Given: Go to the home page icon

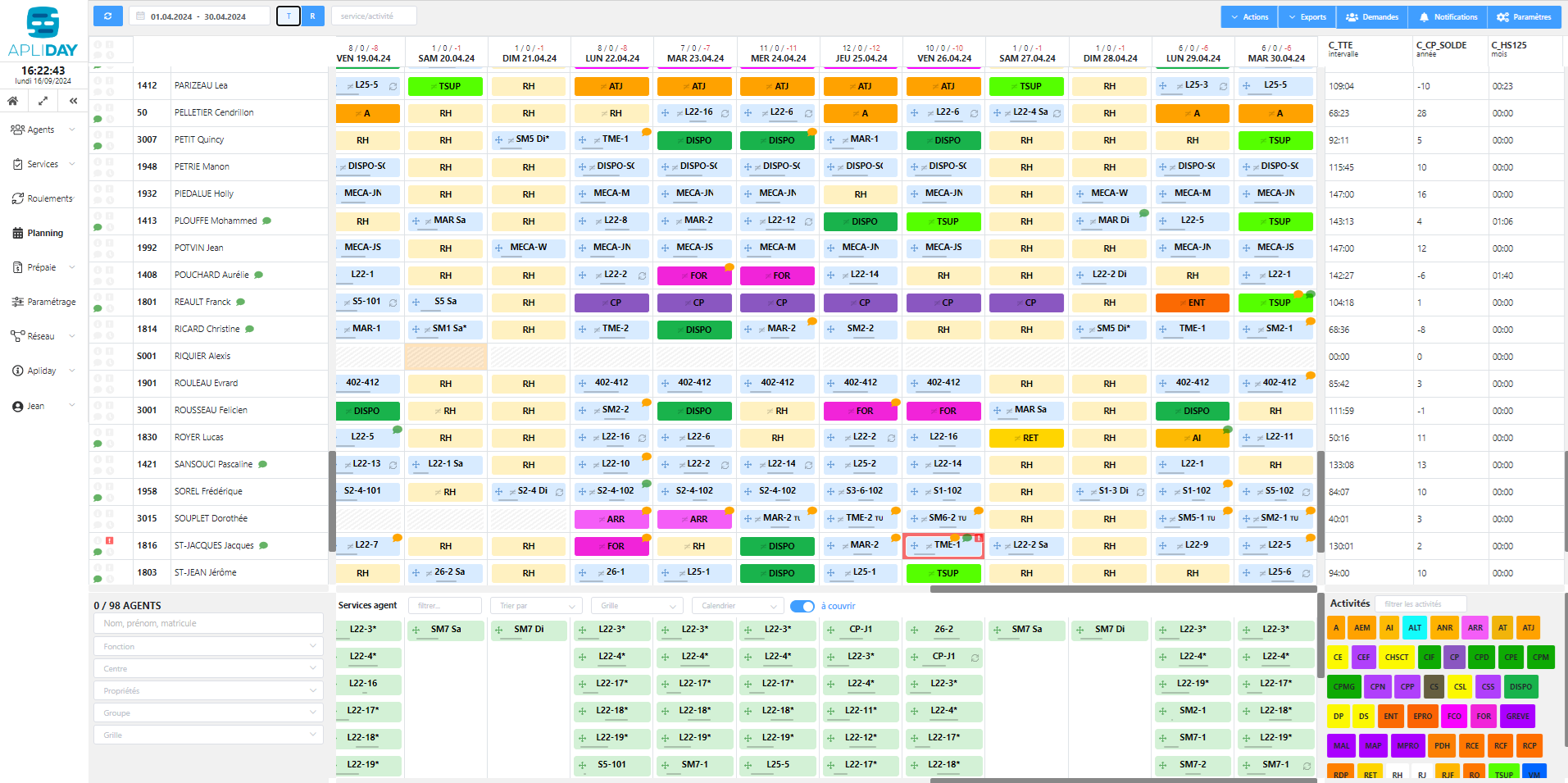Looking at the screenshot, I should (13, 101).
